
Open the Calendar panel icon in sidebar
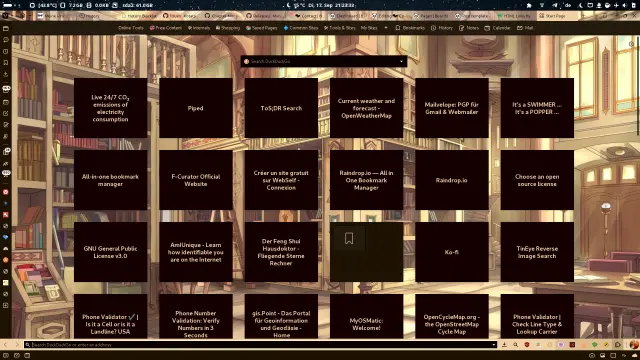pyautogui.click(x=6, y=102)
